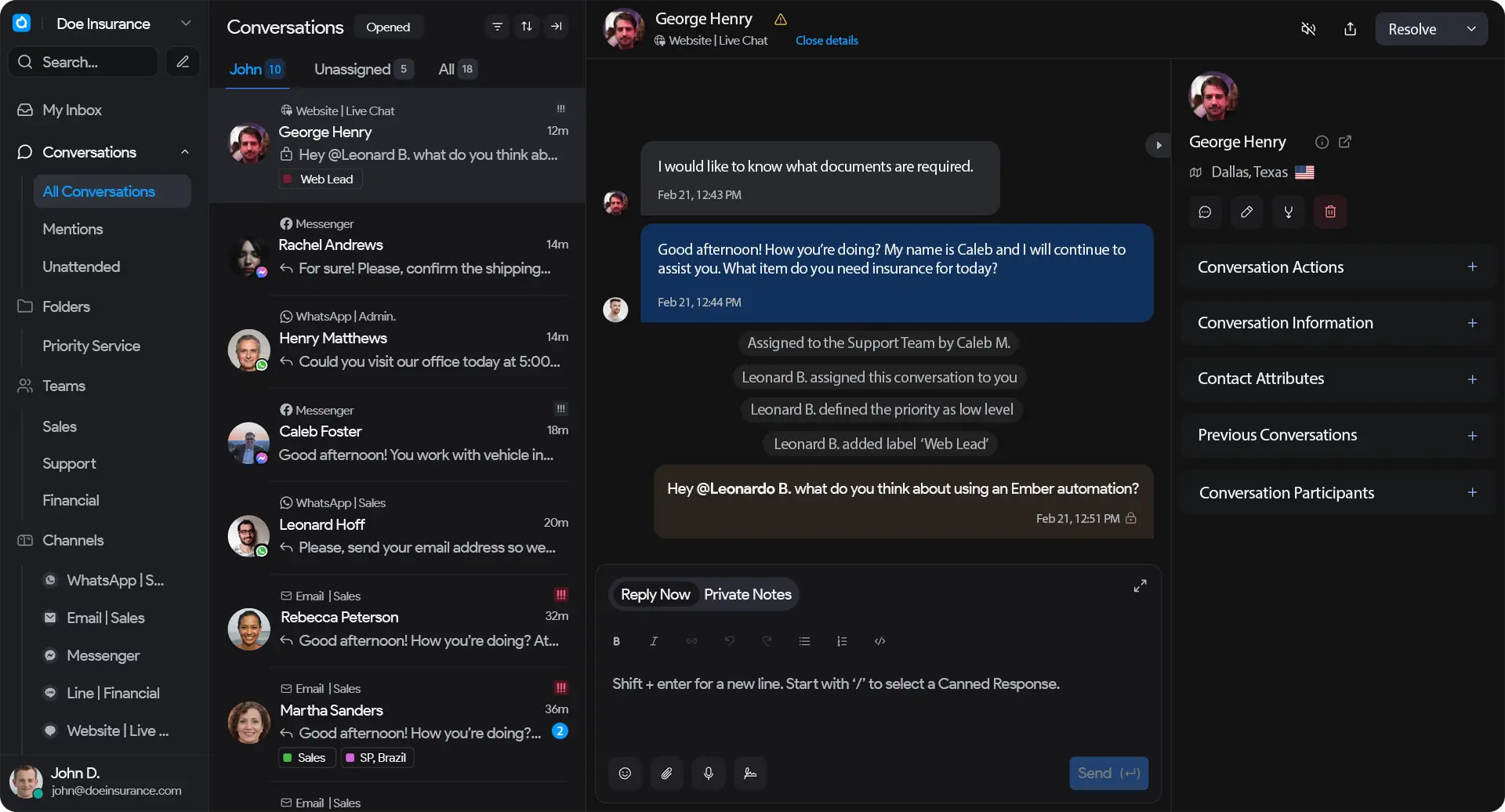Record an audio message with the microphone
The width and height of the screenshot is (1505, 812).
708,774
